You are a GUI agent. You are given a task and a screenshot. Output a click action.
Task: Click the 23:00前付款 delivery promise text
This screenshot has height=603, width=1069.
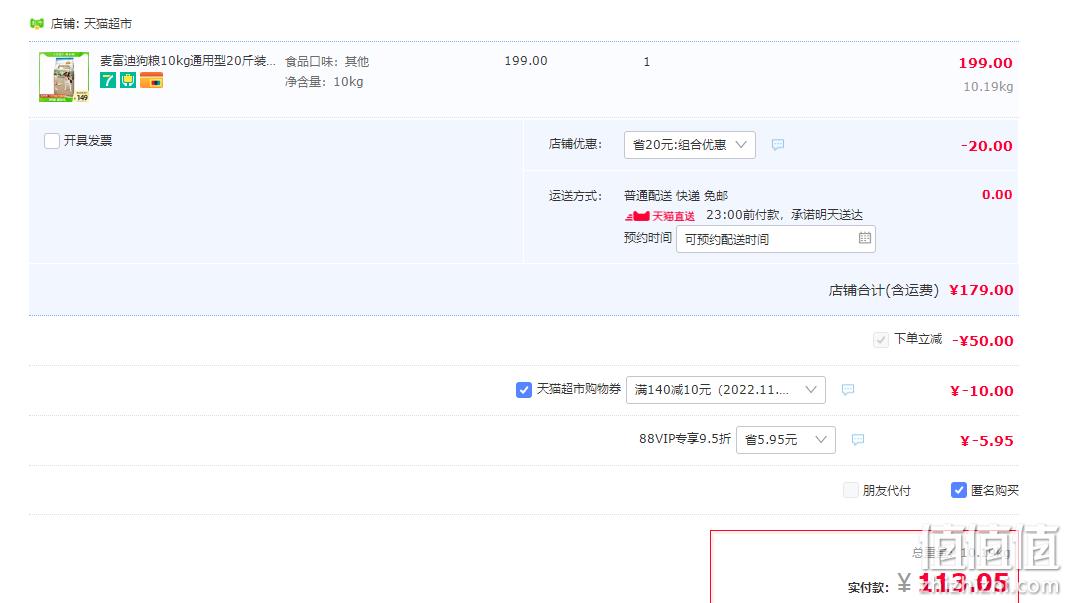click(x=784, y=215)
